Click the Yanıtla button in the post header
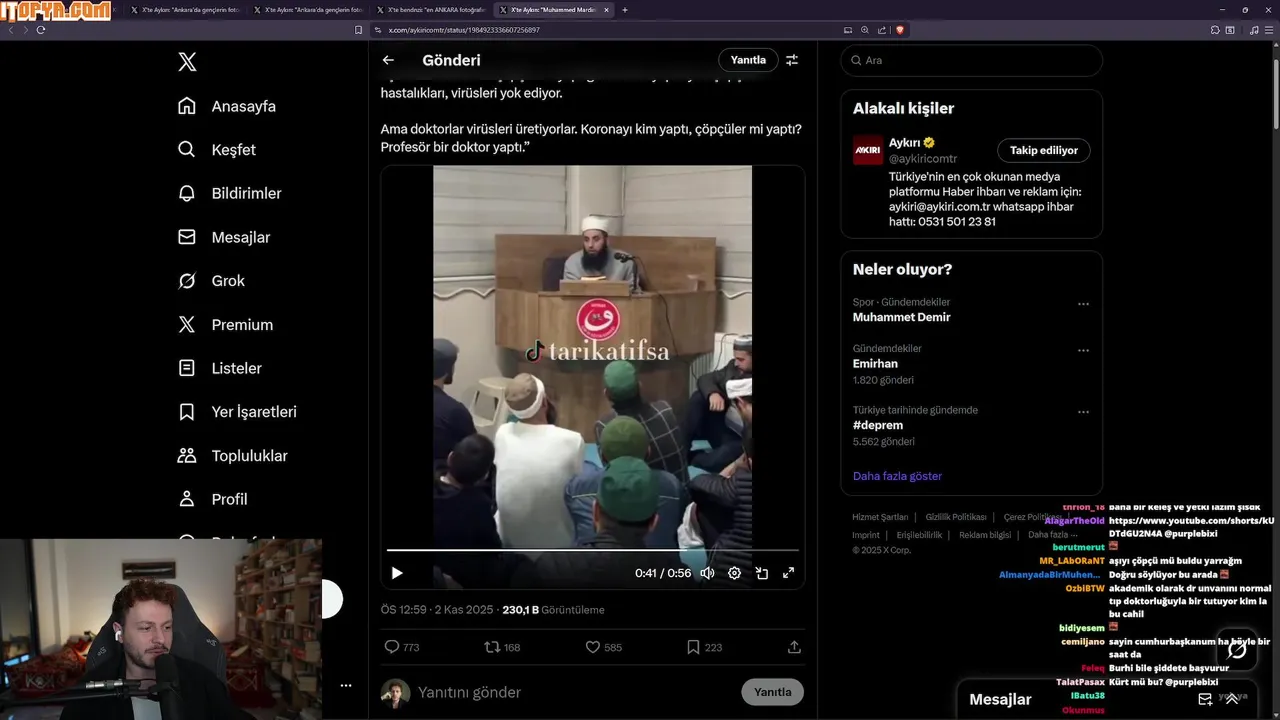 [748, 60]
